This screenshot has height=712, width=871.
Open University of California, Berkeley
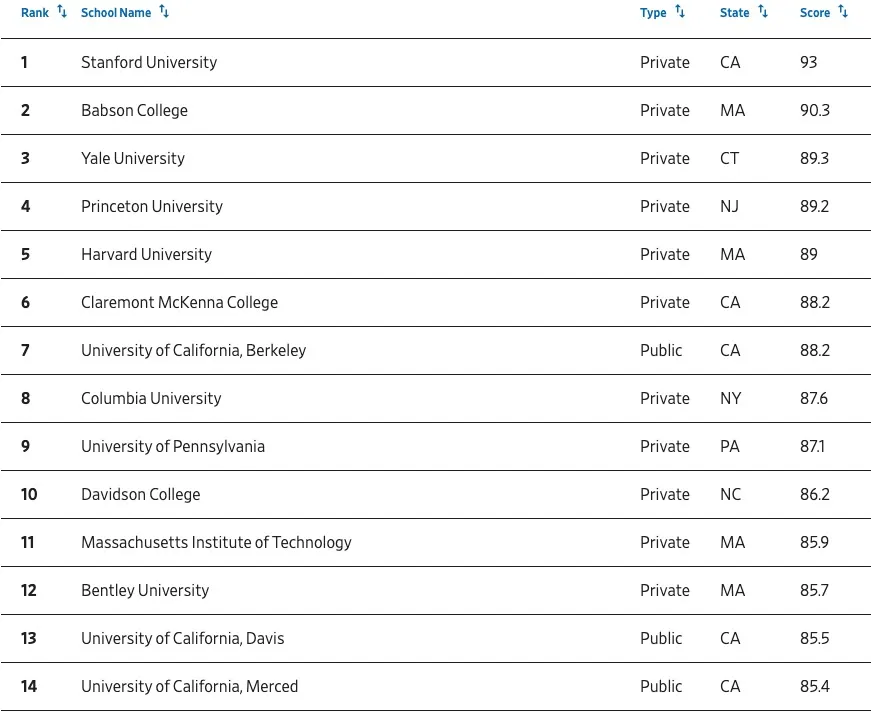194,350
